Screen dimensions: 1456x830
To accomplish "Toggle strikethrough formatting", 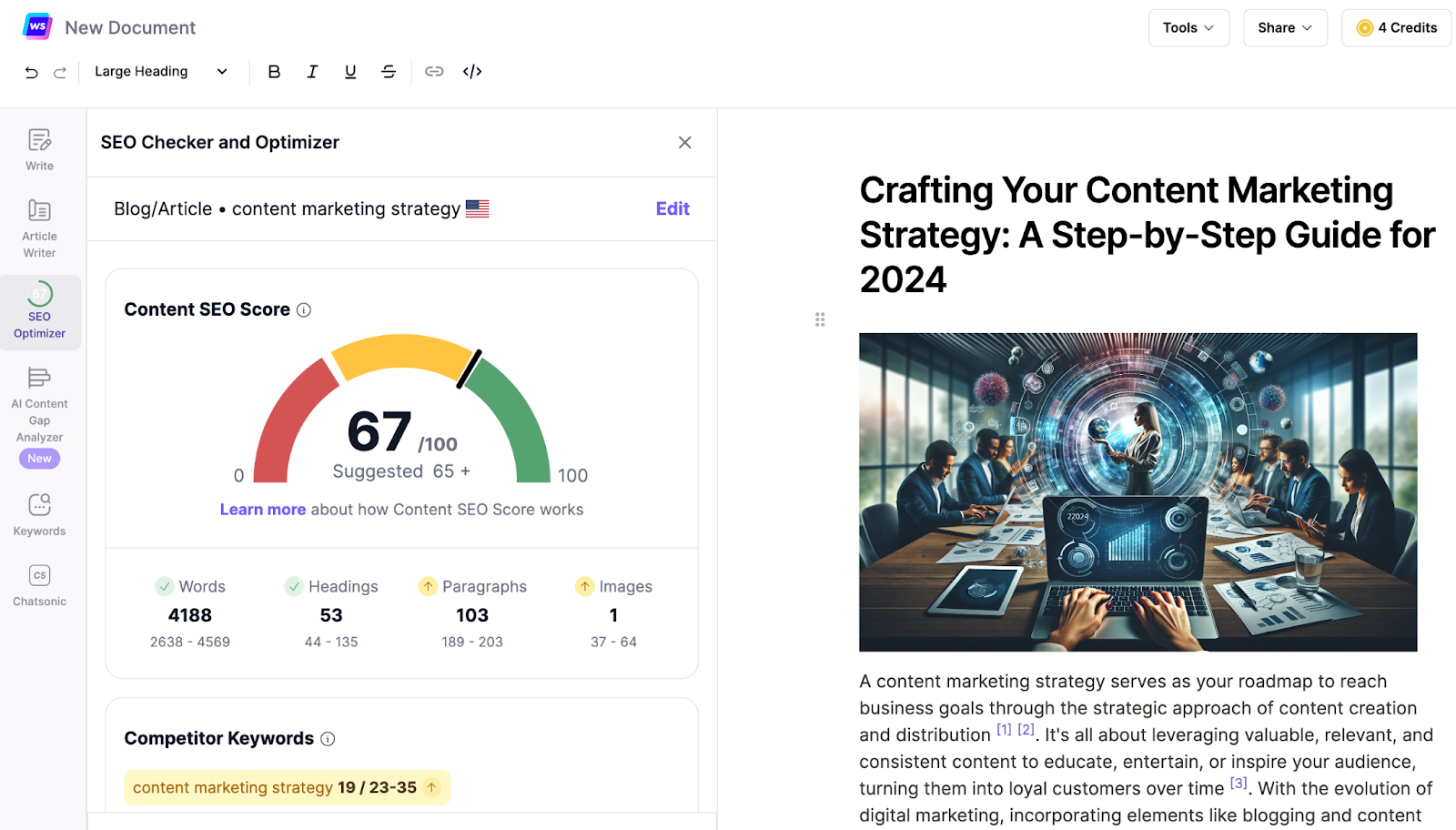I will pyautogui.click(x=389, y=71).
